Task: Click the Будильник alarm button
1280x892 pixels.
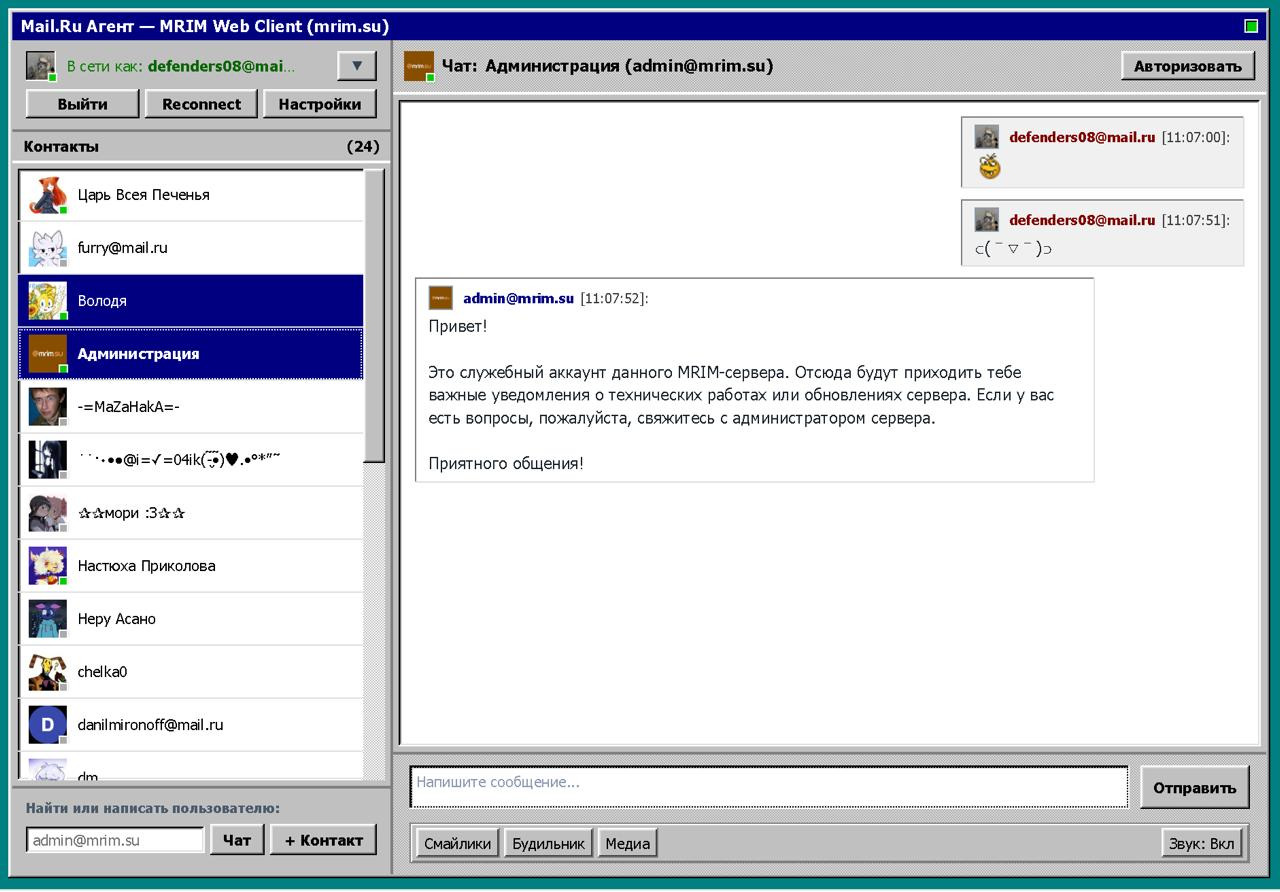Action: [548, 843]
